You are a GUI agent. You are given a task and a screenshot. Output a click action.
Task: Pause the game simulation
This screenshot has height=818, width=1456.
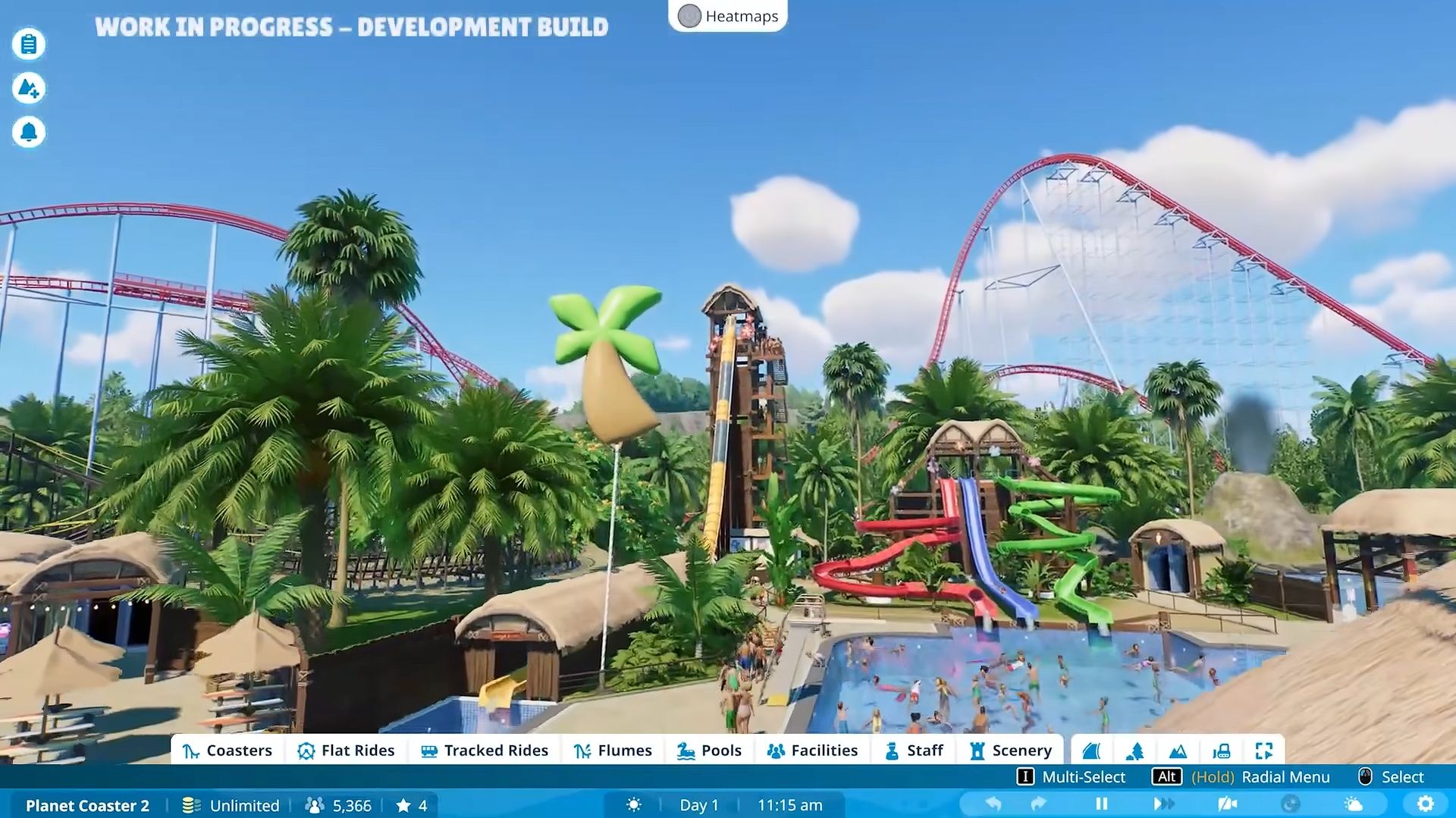pos(1102,804)
